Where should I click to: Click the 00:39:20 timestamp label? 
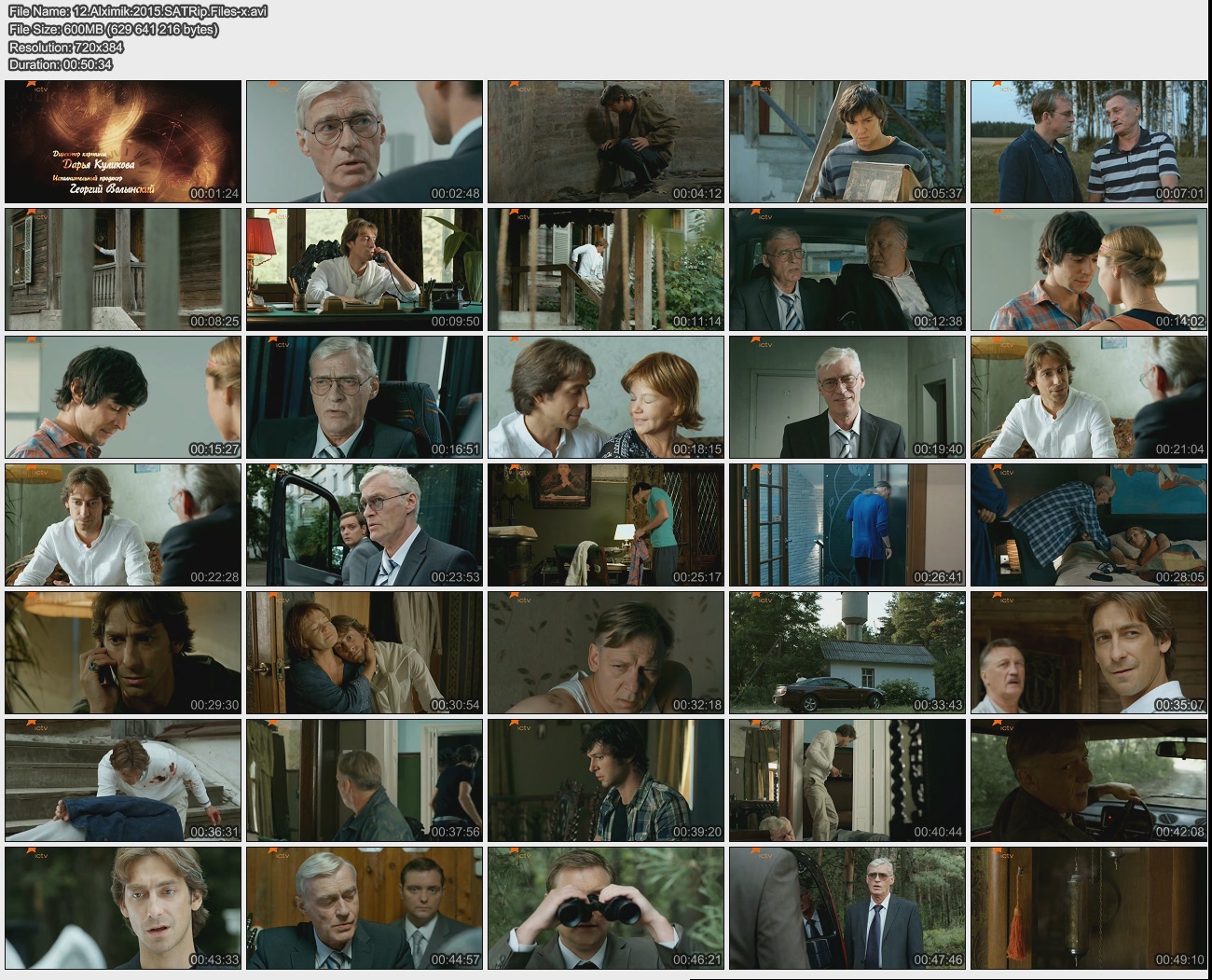tap(696, 832)
